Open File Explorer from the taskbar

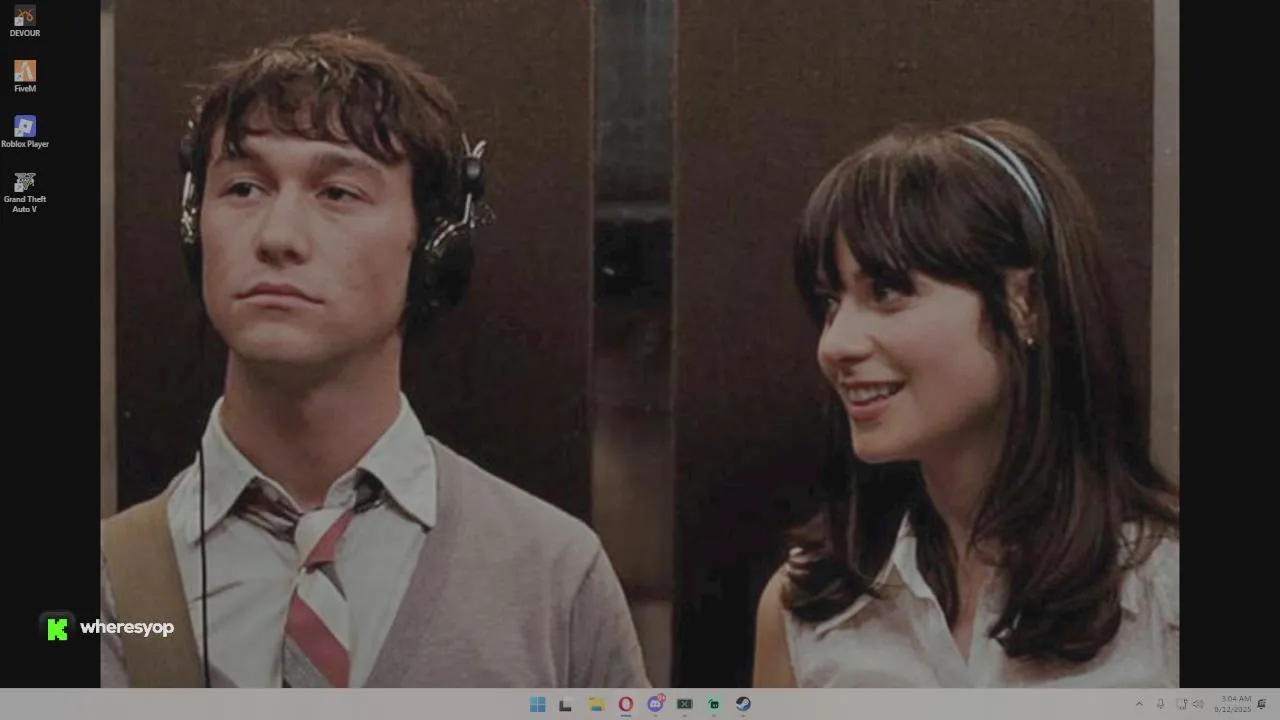pos(596,704)
